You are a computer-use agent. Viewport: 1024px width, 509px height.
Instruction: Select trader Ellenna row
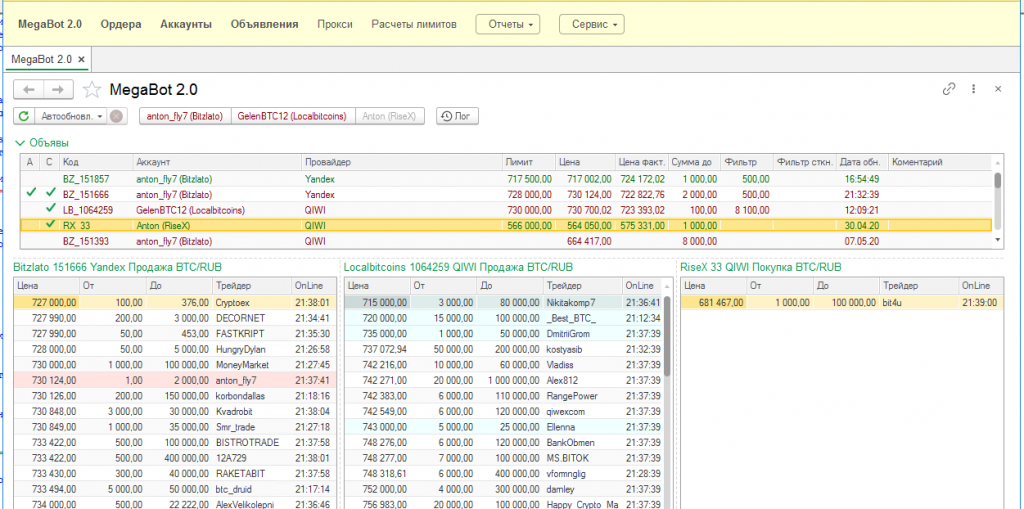click(x=504, y=427)
